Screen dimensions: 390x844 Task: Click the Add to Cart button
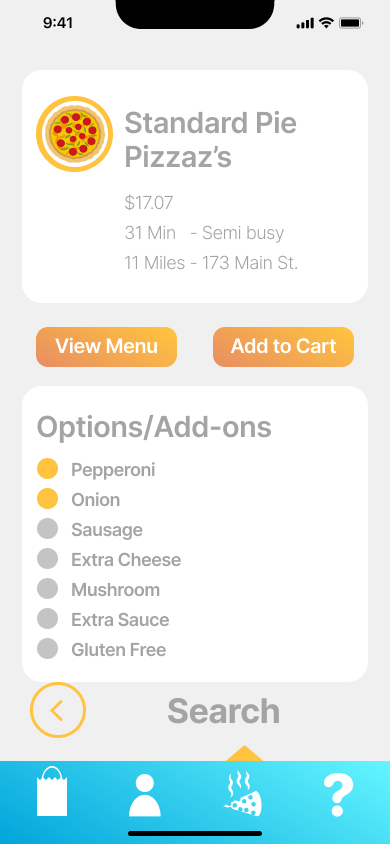tap(283, 347)
